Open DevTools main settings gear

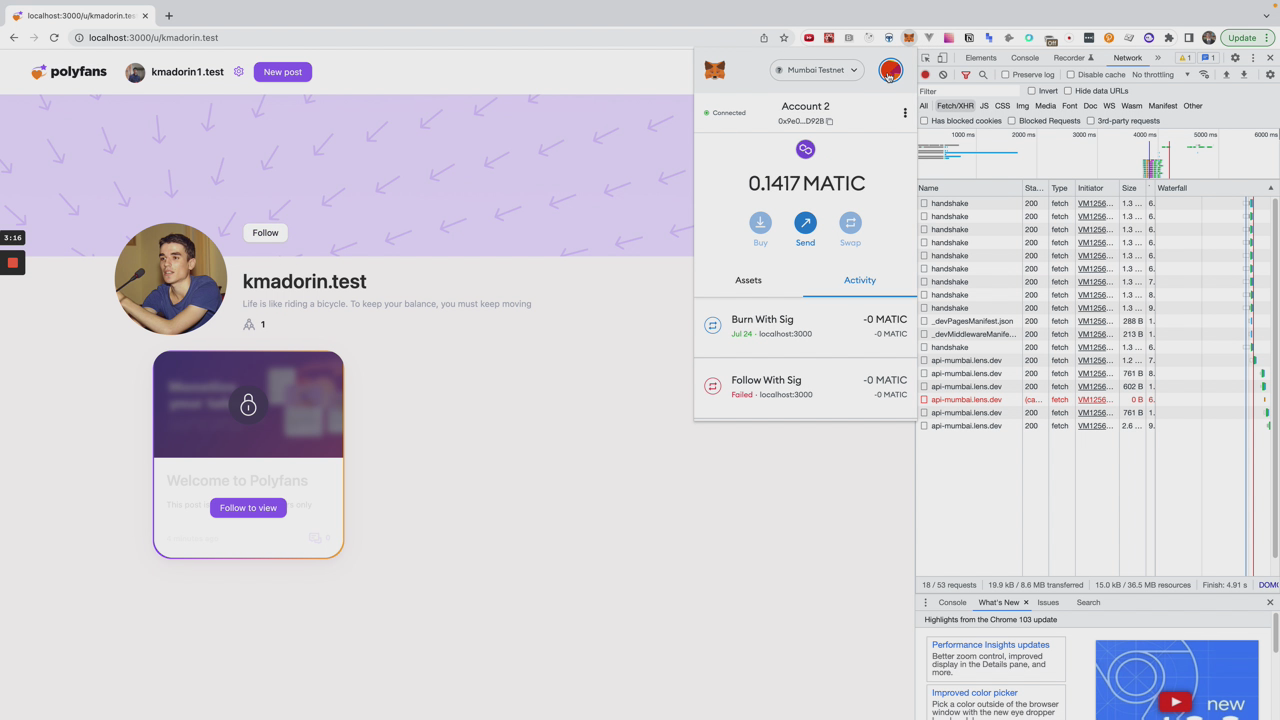point(1235,58)
